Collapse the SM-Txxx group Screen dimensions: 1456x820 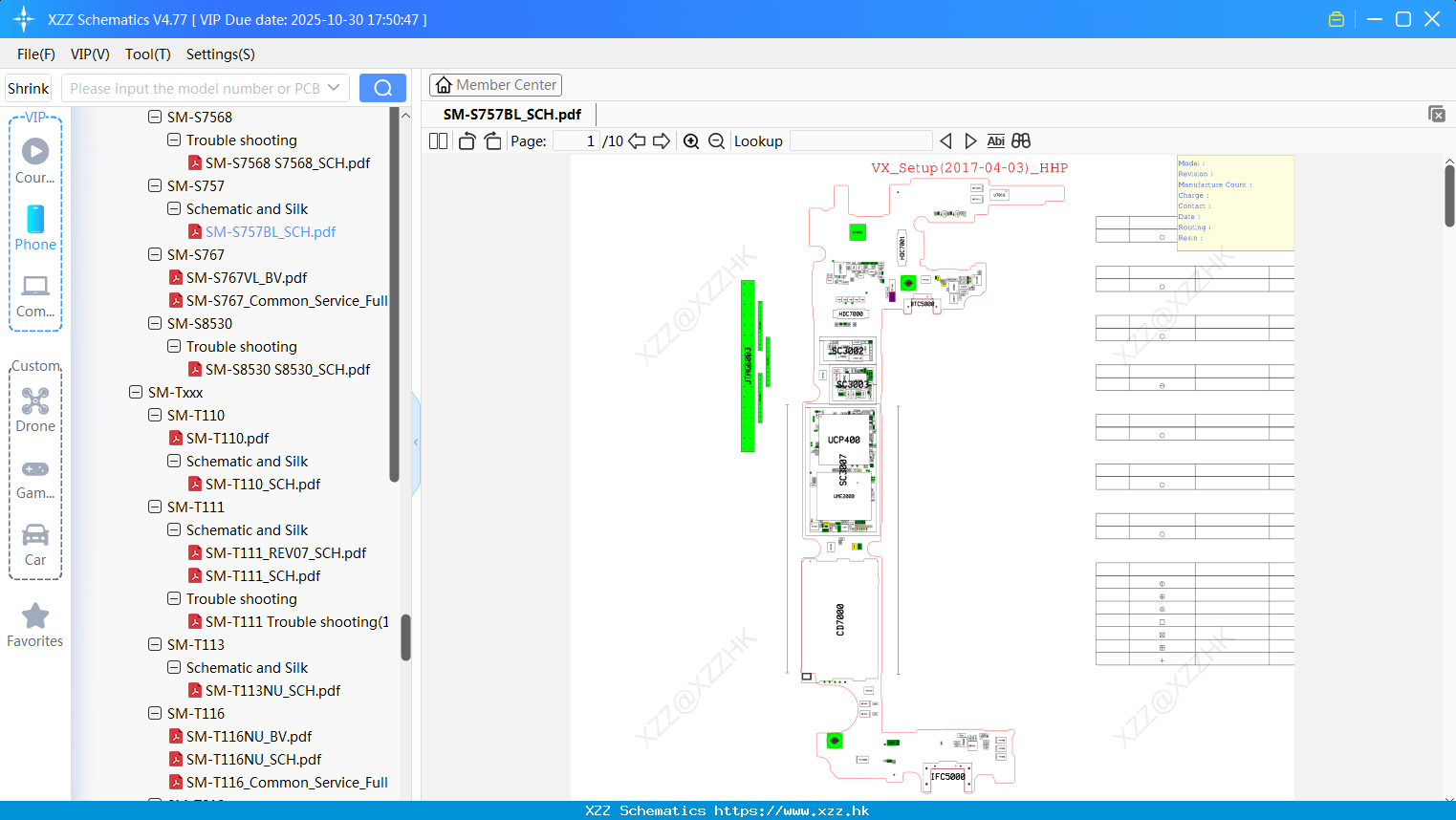pyautogui.click(x=135, y=392)
